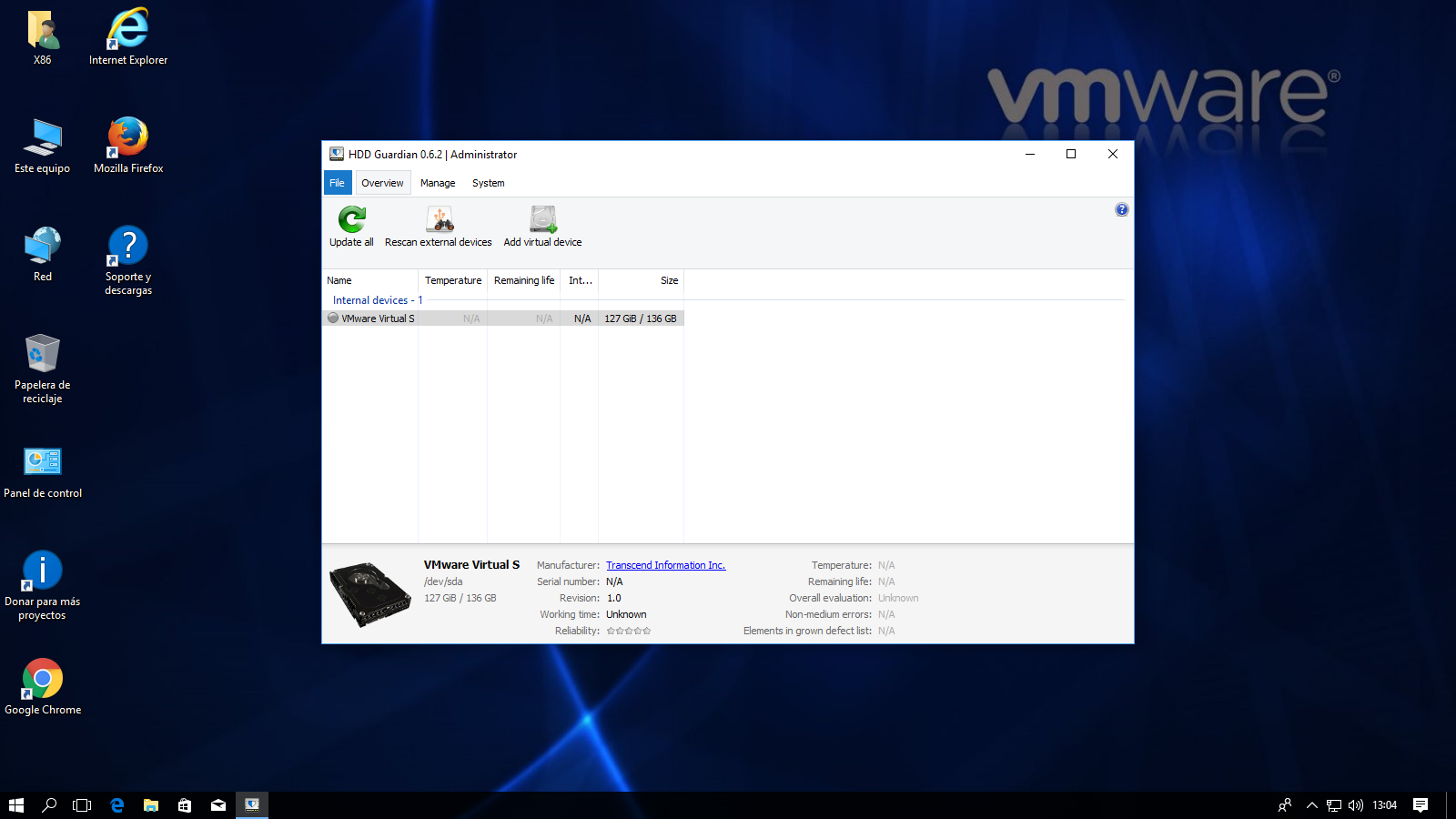
Task: Close the HDD Guardian window
Action: click(1113, 154)
